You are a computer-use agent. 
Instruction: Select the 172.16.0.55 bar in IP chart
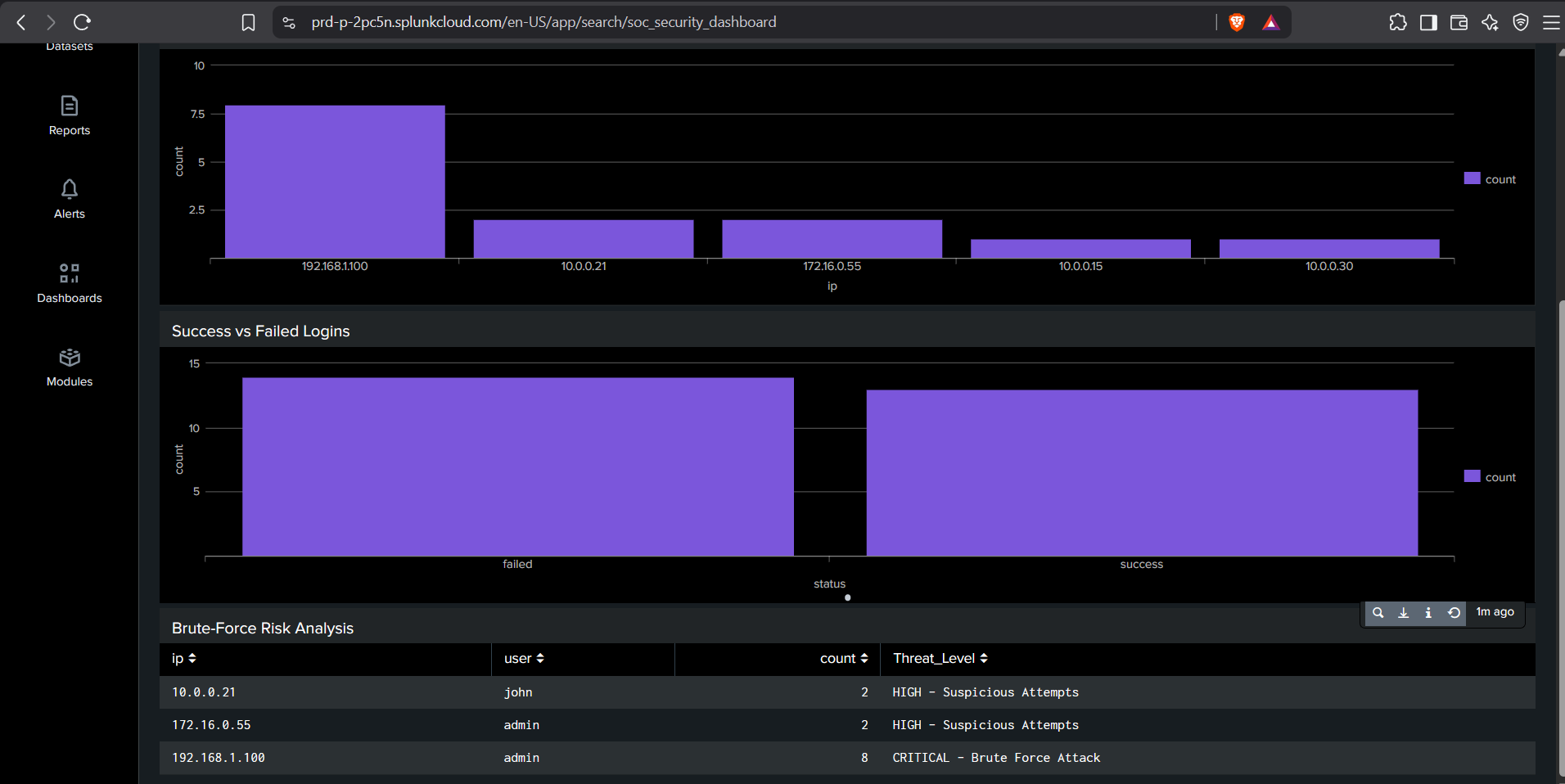832,239
